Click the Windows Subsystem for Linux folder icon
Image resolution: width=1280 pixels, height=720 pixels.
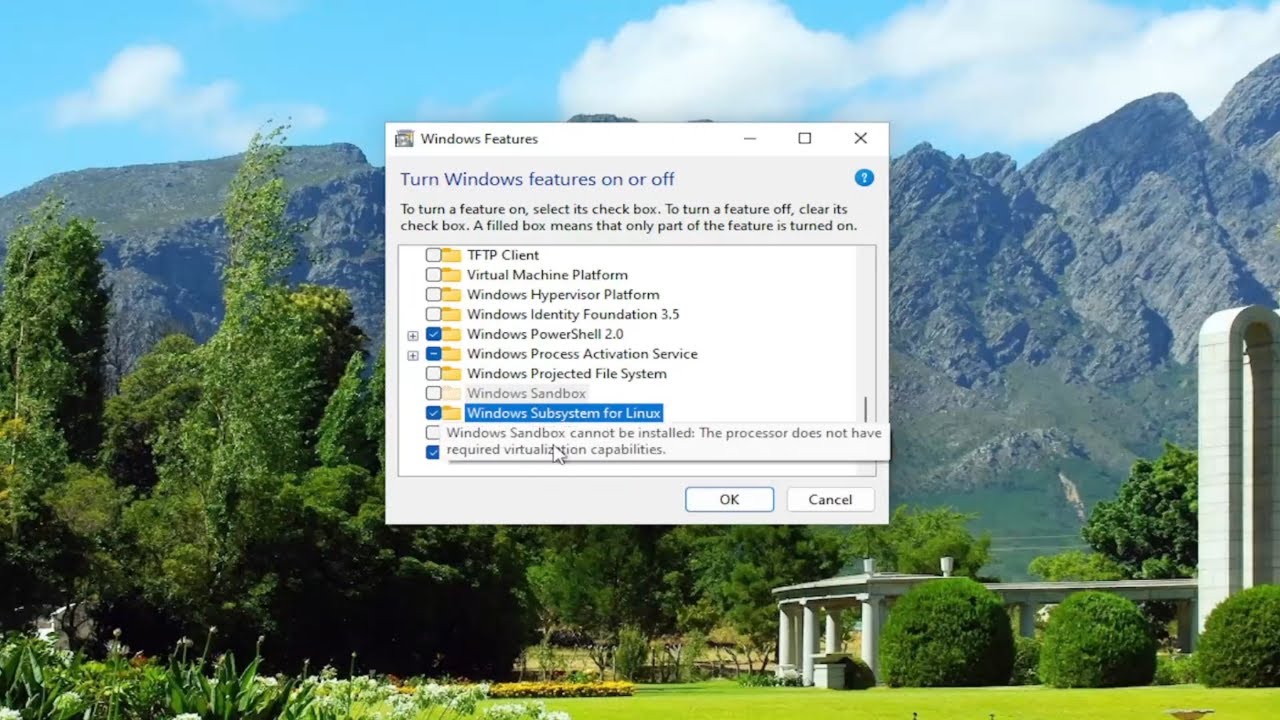coord(451,413)
